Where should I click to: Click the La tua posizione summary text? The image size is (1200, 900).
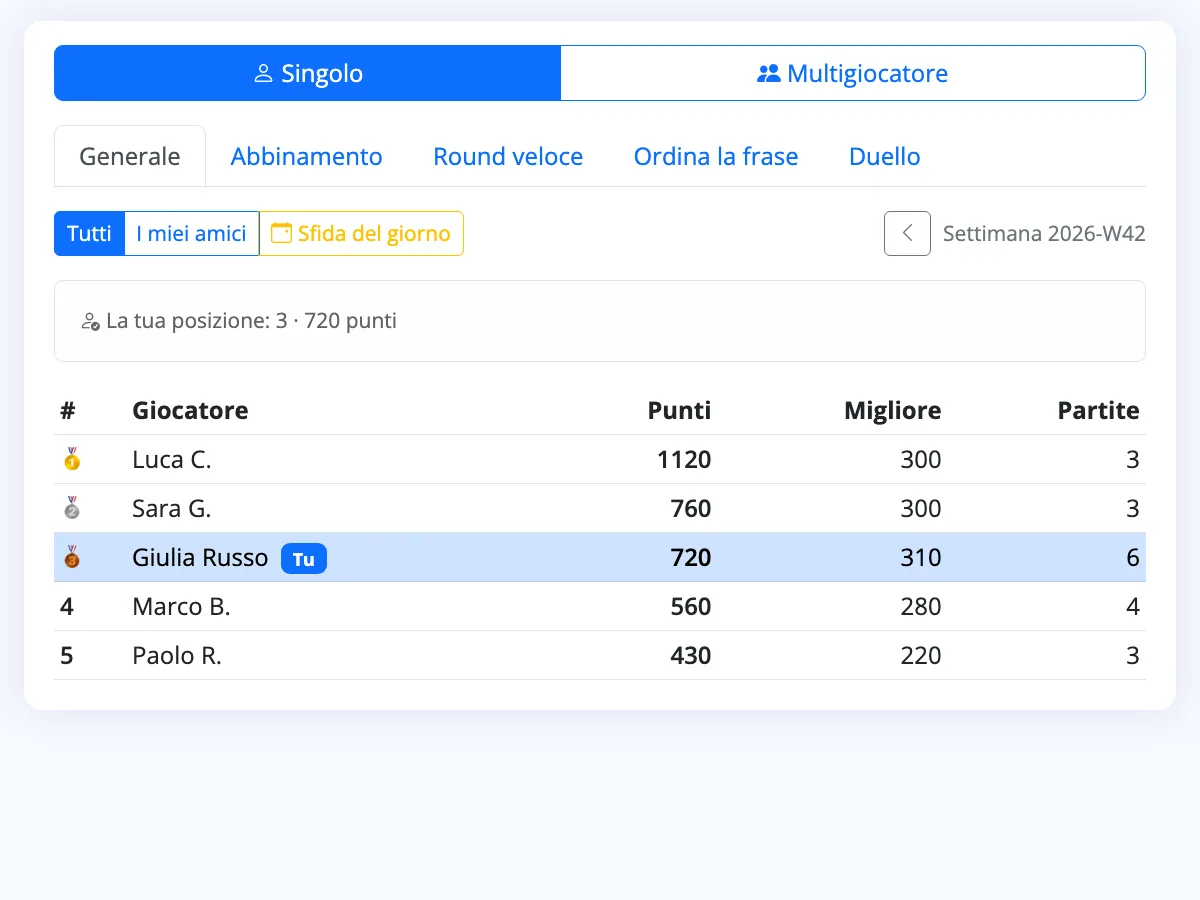(251, 321)
